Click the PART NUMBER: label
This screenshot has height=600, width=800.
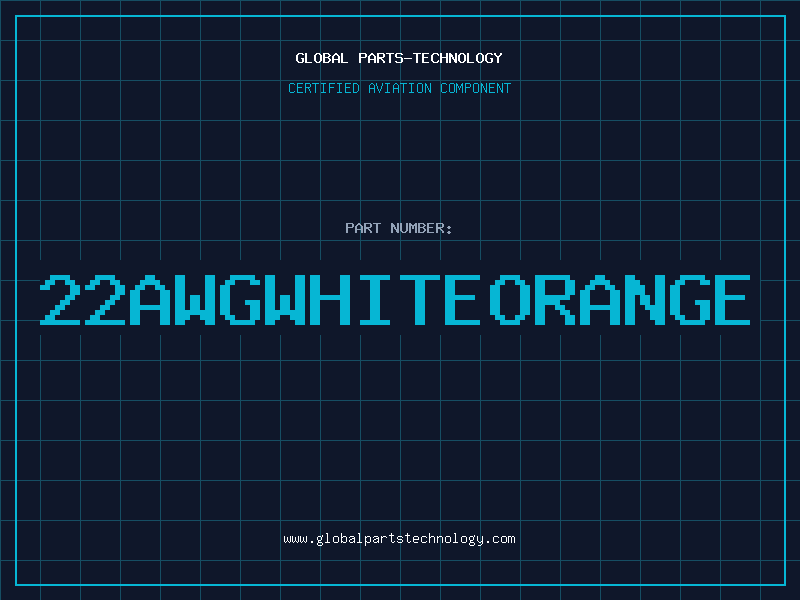[x=399, y=228]
